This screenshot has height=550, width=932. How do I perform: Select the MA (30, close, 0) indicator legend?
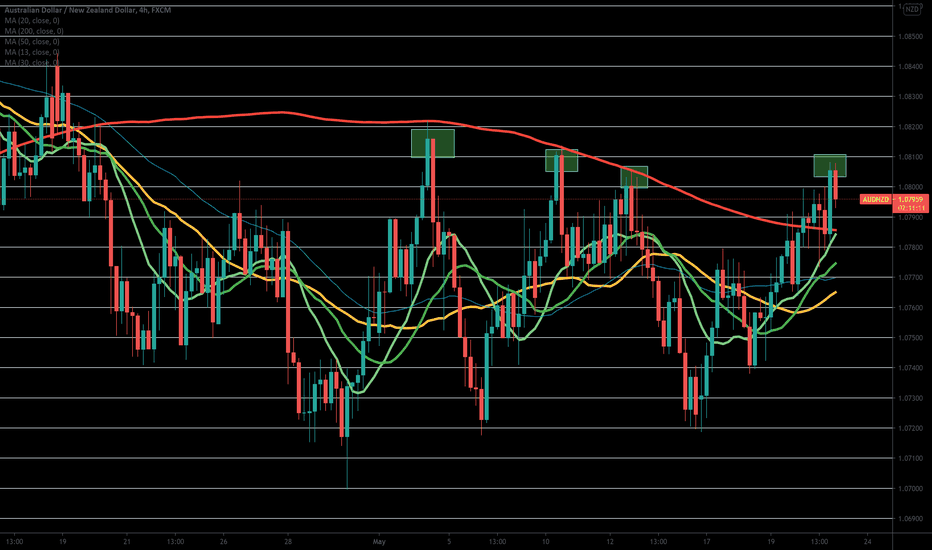coord(32,62)
